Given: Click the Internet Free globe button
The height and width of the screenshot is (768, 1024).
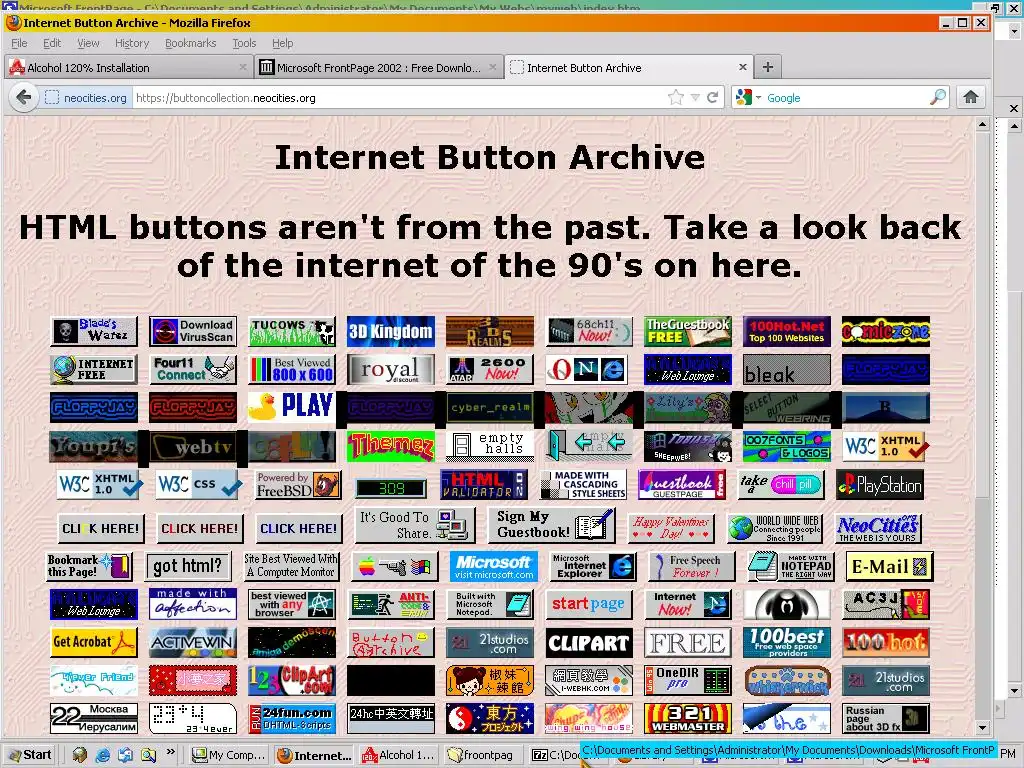Looking at the screenshot, I should 94,369.
